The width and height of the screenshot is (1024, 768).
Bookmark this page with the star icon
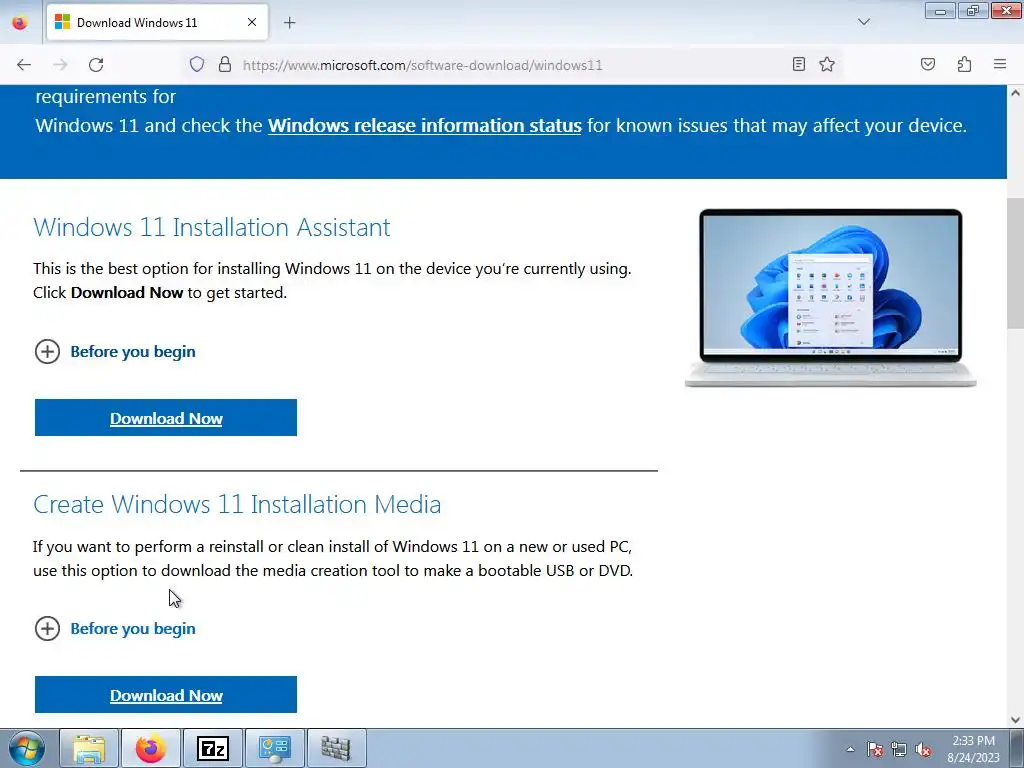(827, 64)
